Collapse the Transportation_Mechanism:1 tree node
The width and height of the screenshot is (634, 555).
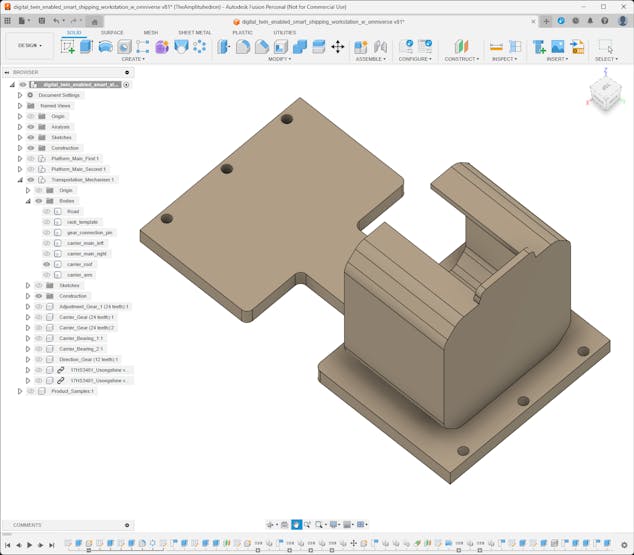pos(19,180)
